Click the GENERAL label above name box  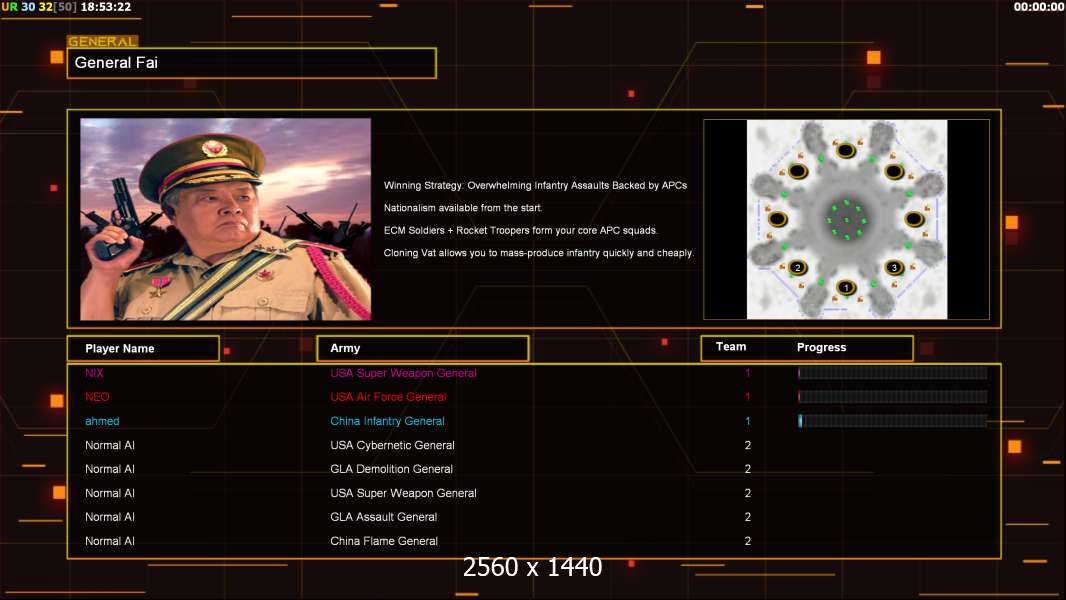pyautogui.click(x=103, y=41)
